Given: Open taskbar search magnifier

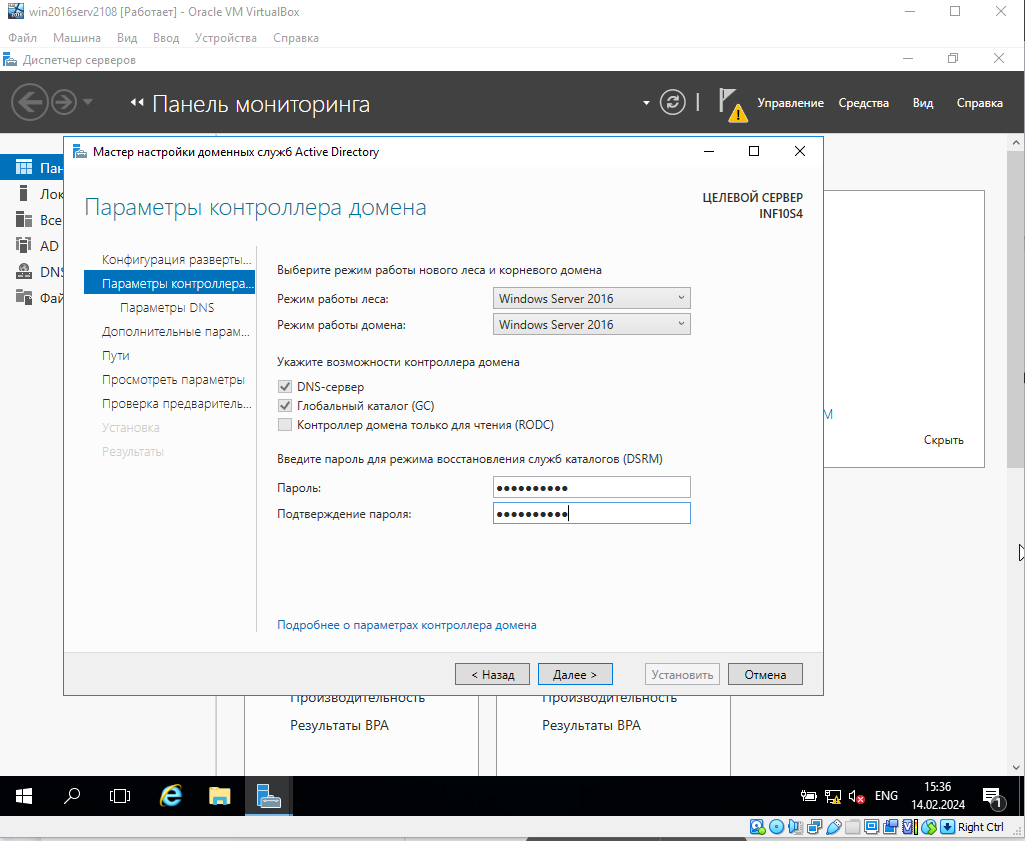Looking at the screenshot, I should (x=72, y=796).
